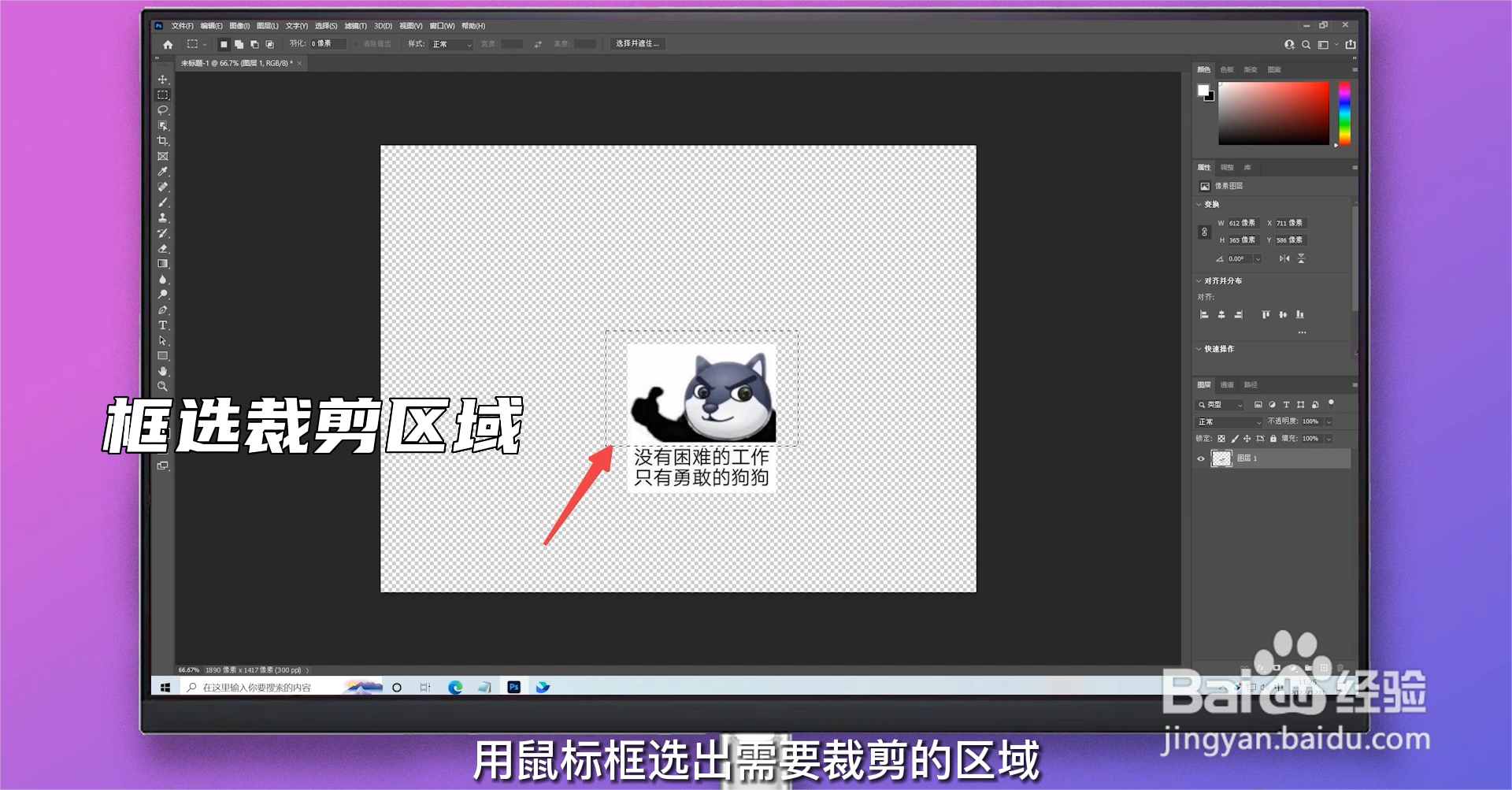Select the Object Selection tool
This screenshot has height=790, width=1512.
point(163,126)
